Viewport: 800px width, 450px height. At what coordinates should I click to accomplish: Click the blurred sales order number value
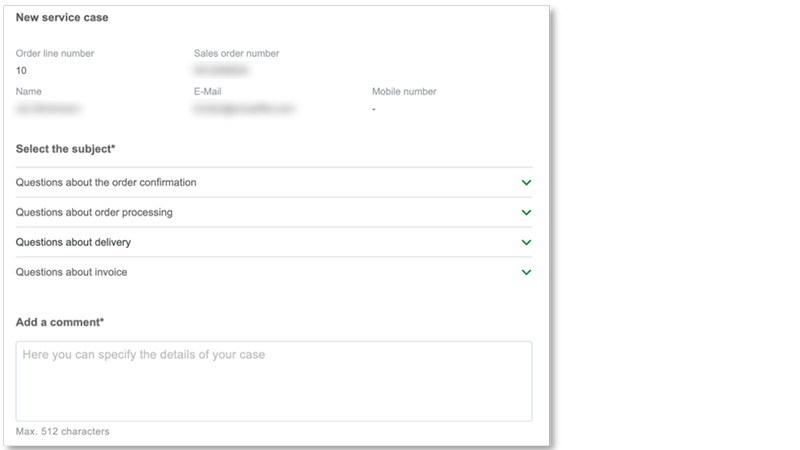click(220, 71)
